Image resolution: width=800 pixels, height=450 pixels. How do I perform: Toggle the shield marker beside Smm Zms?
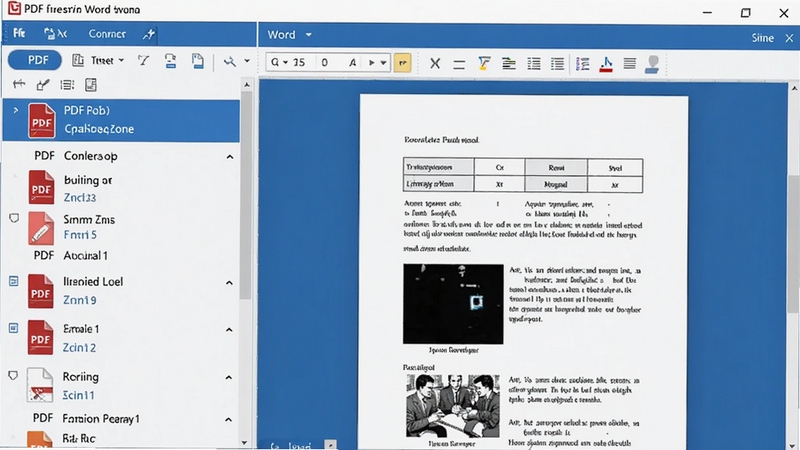tap(14, 218)
